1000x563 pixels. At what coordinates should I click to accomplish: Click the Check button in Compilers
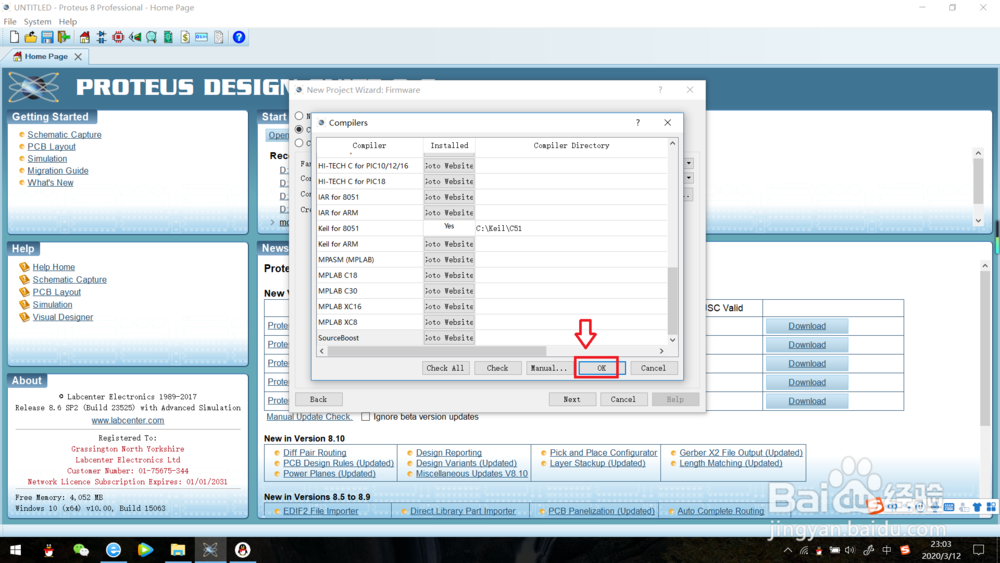click(x=497, y=368)
